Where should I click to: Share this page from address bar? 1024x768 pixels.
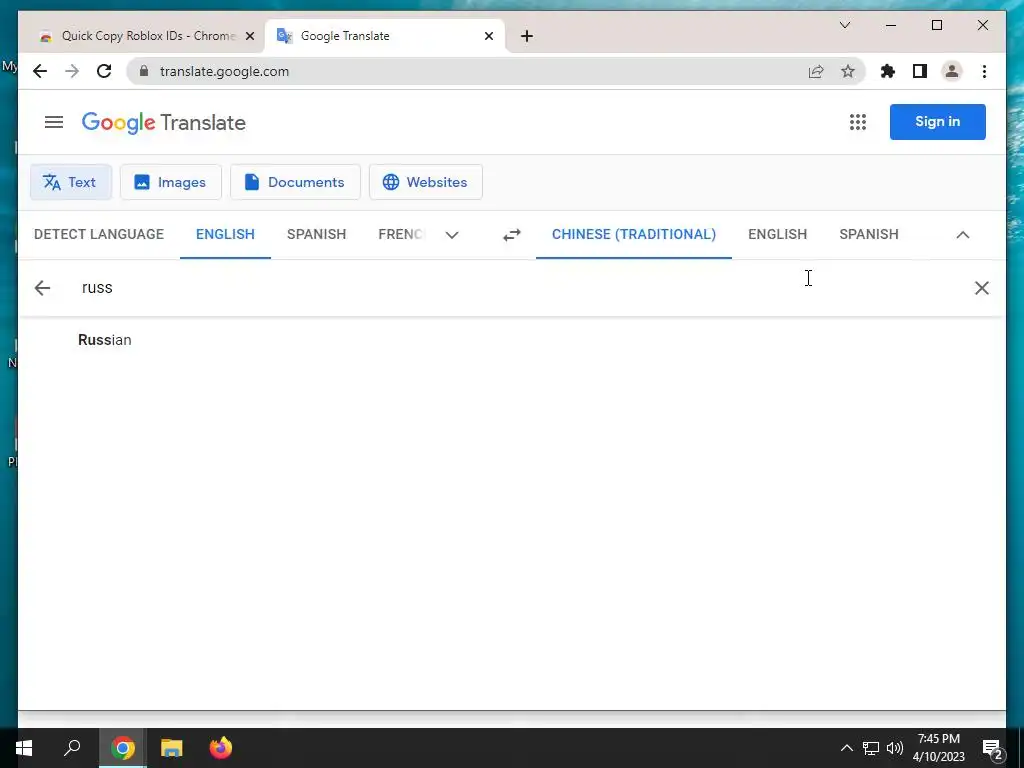(816, 71)
